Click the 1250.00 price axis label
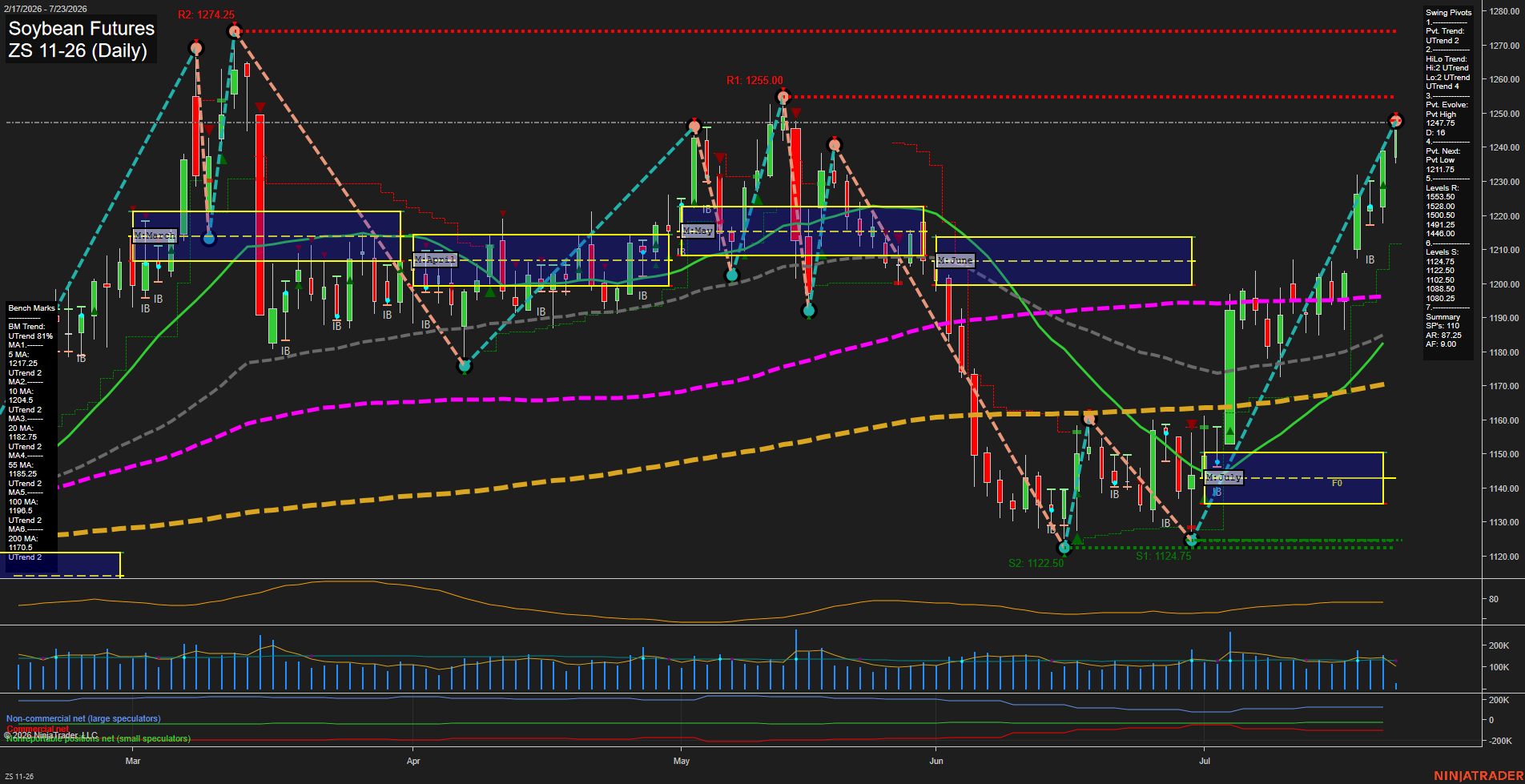Screen dimensions: 1525x784 pyautogui.click(x=1504, y=114)
